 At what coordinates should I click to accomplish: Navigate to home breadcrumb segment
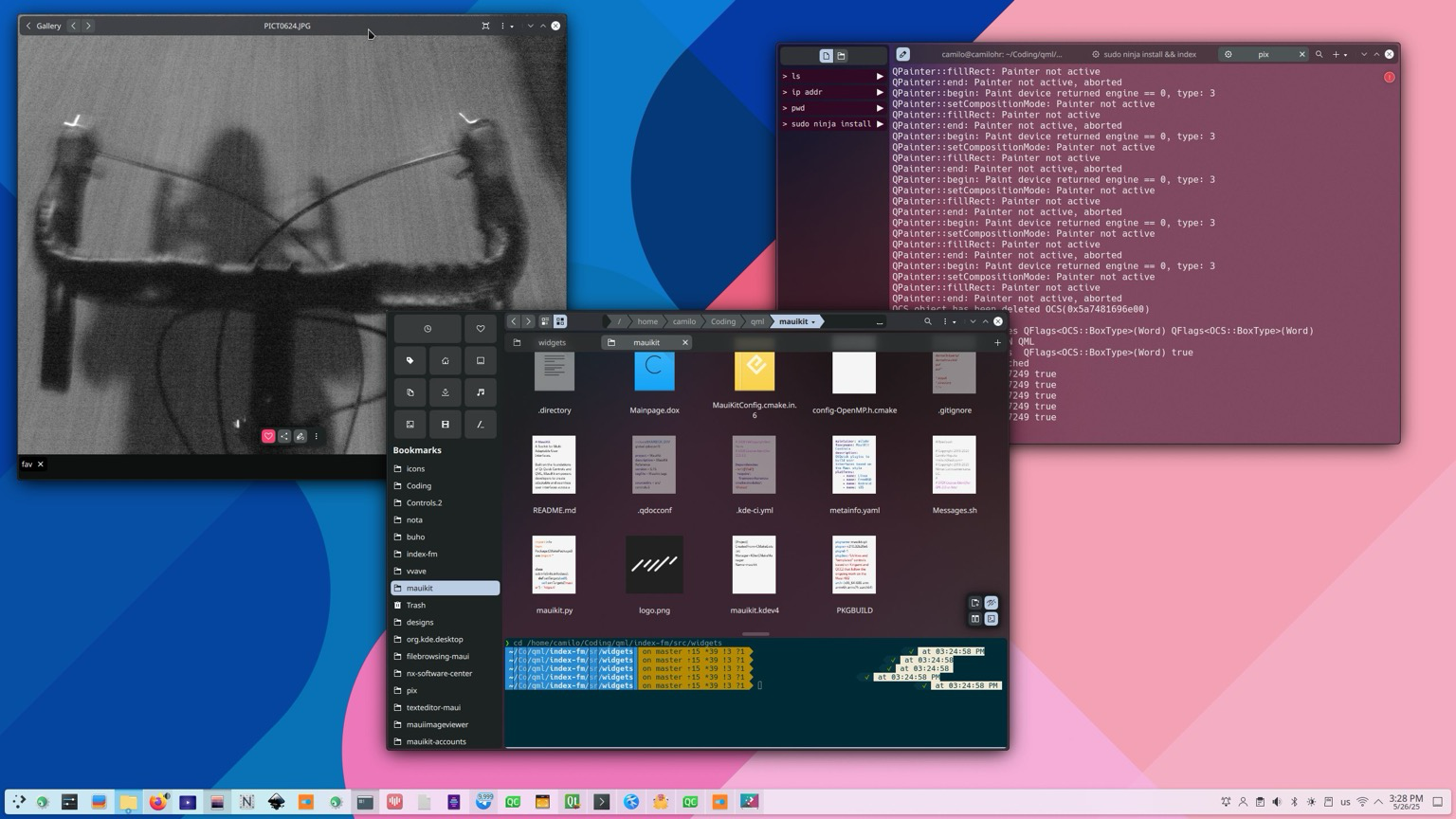click(647, 321)
